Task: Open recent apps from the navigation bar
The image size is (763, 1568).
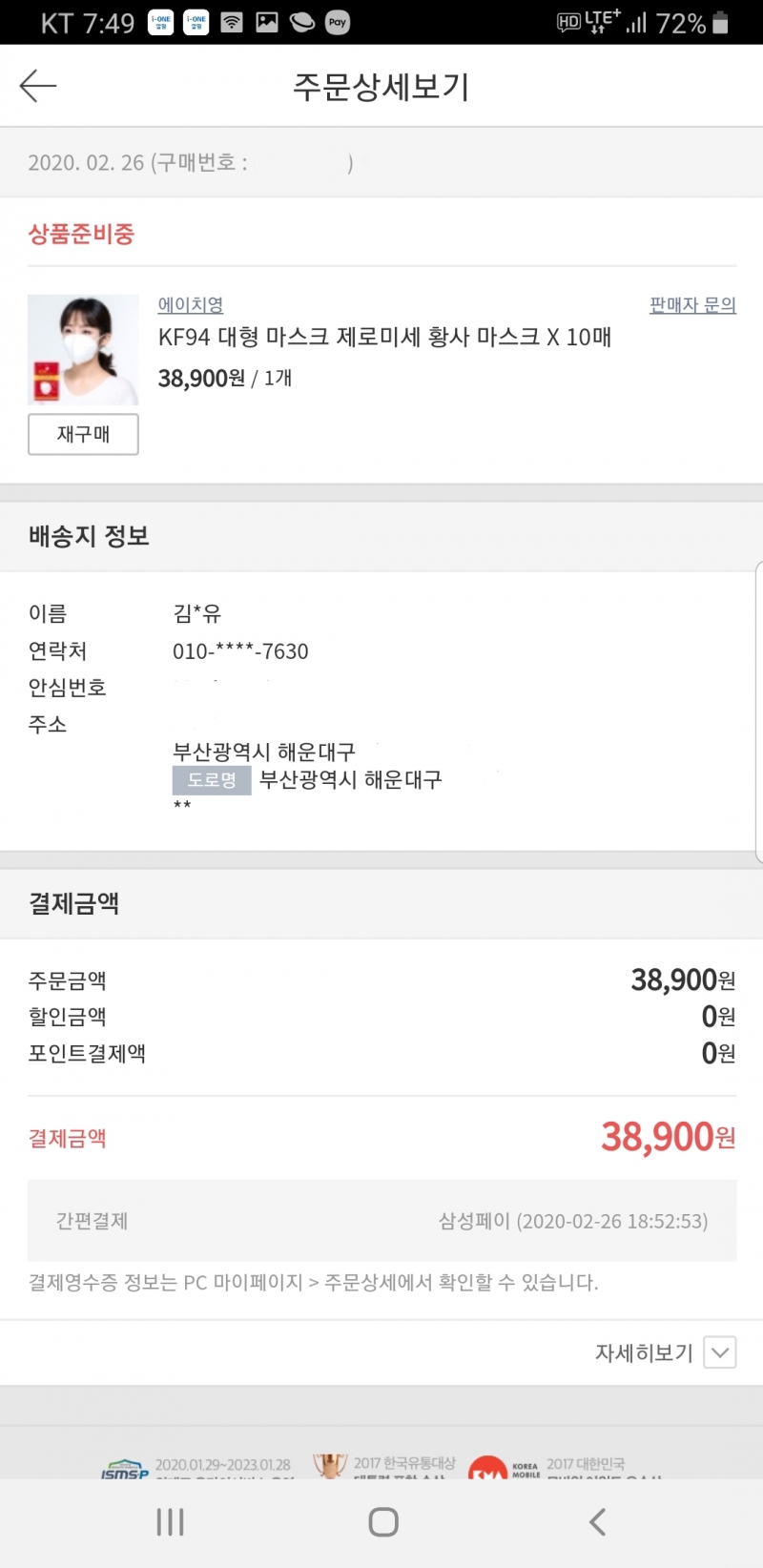Action: click(170, 1522)
